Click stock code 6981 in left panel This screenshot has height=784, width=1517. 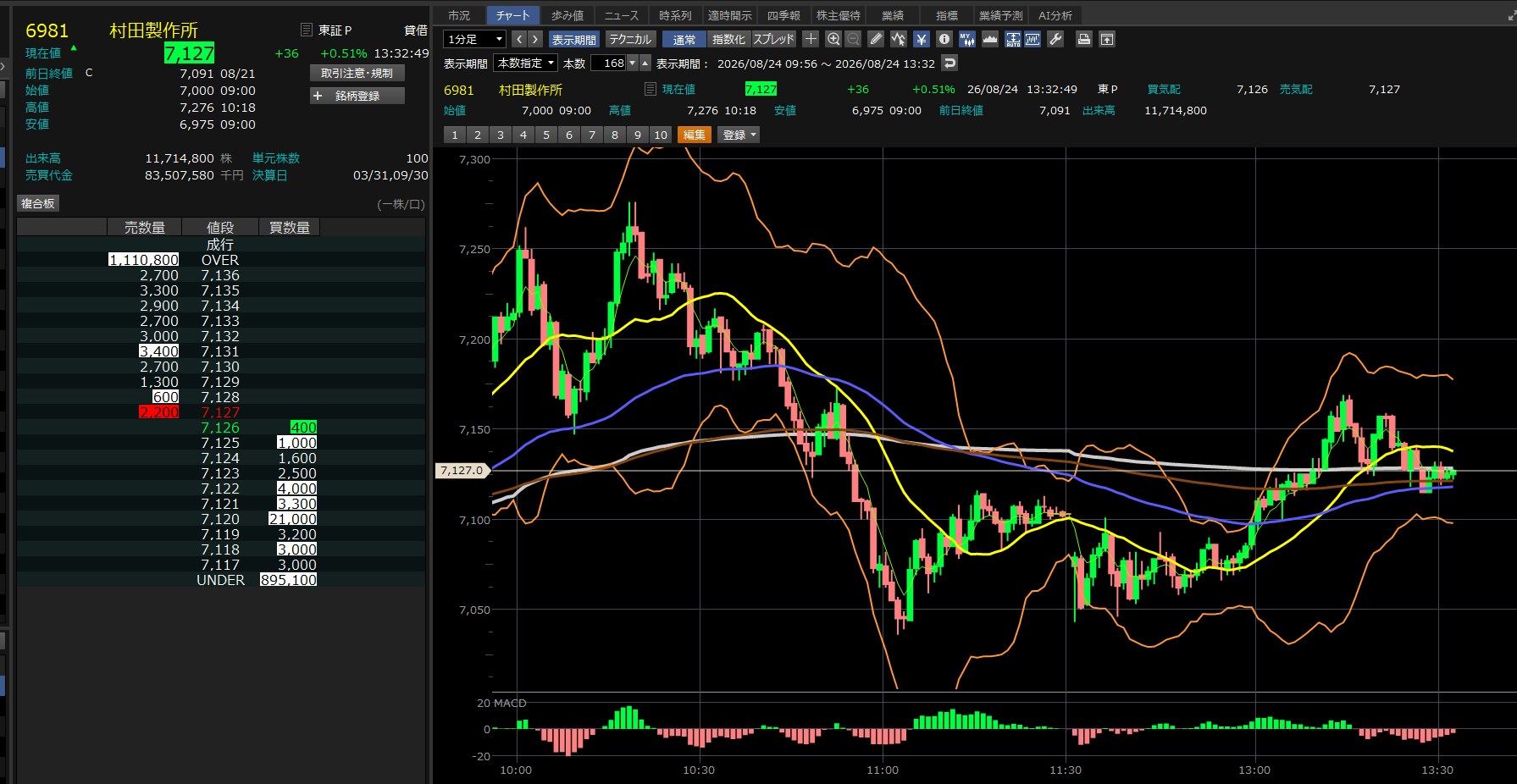pyautogui.click(x=47, y=30)
